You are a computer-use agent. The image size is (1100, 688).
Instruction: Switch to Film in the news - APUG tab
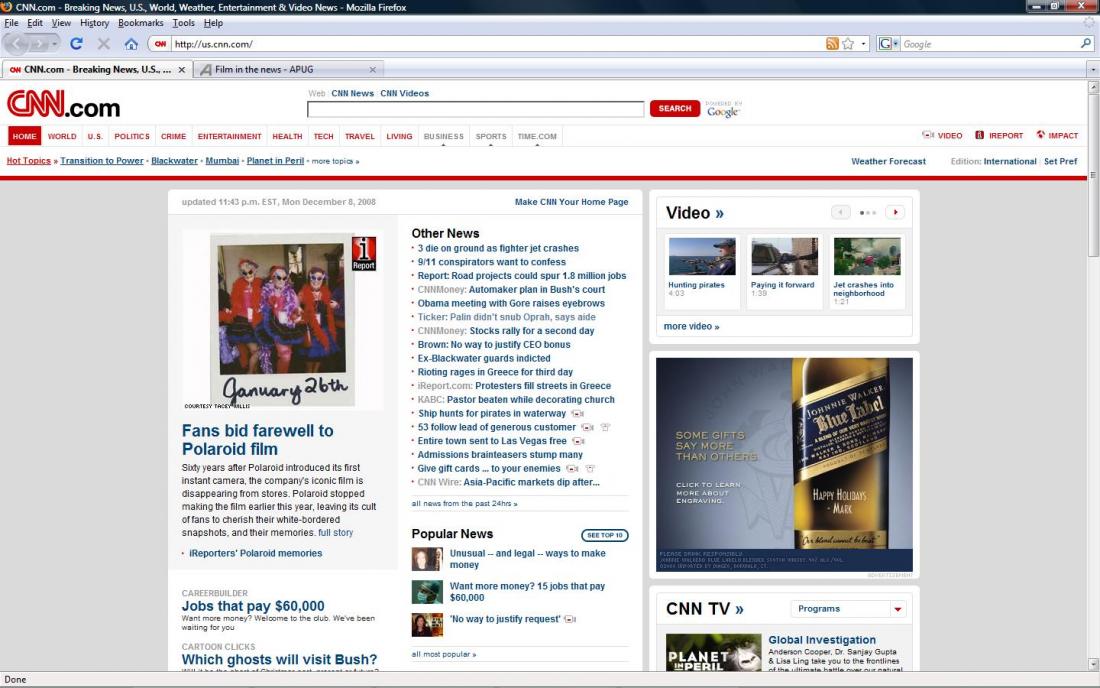point(288,69)
